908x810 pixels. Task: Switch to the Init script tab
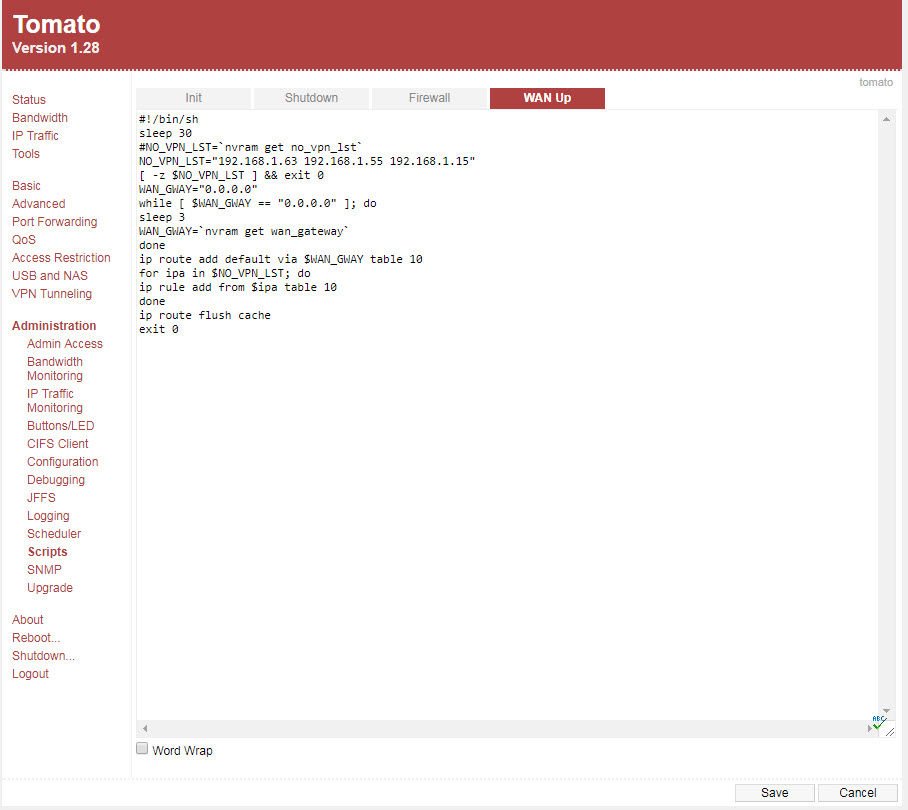point(193,98)
